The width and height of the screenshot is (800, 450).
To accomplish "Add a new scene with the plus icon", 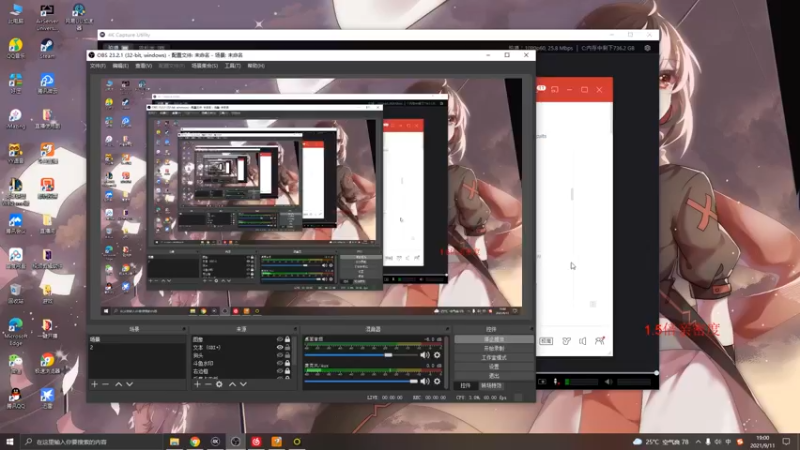I will (x=94, y=384).
